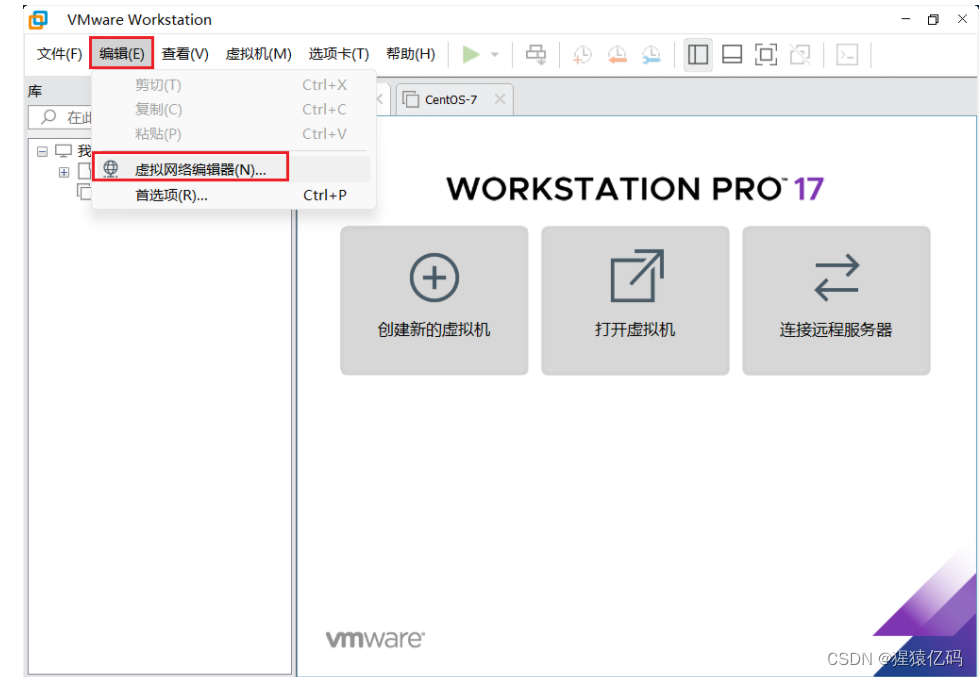979x677 pixels.
Task: Choose 剪切(T) from the edit menu
Action: click(234, 85)
